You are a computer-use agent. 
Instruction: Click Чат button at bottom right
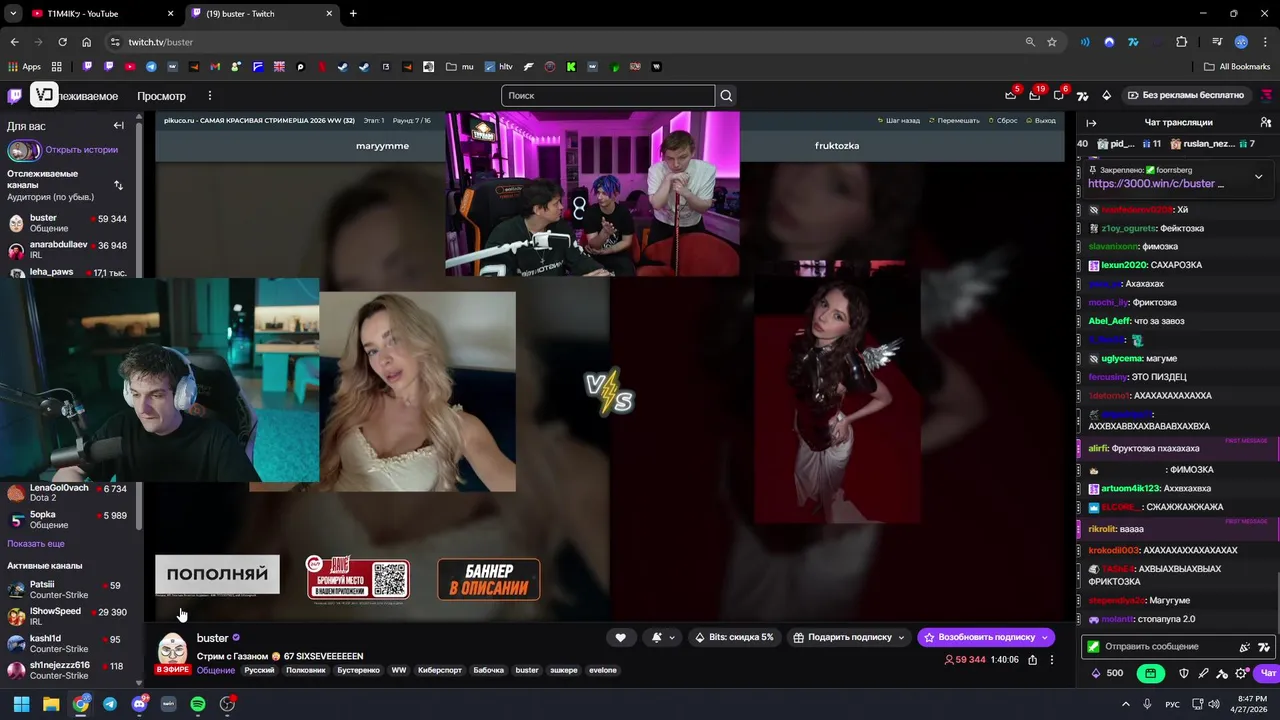point(1268,673)
